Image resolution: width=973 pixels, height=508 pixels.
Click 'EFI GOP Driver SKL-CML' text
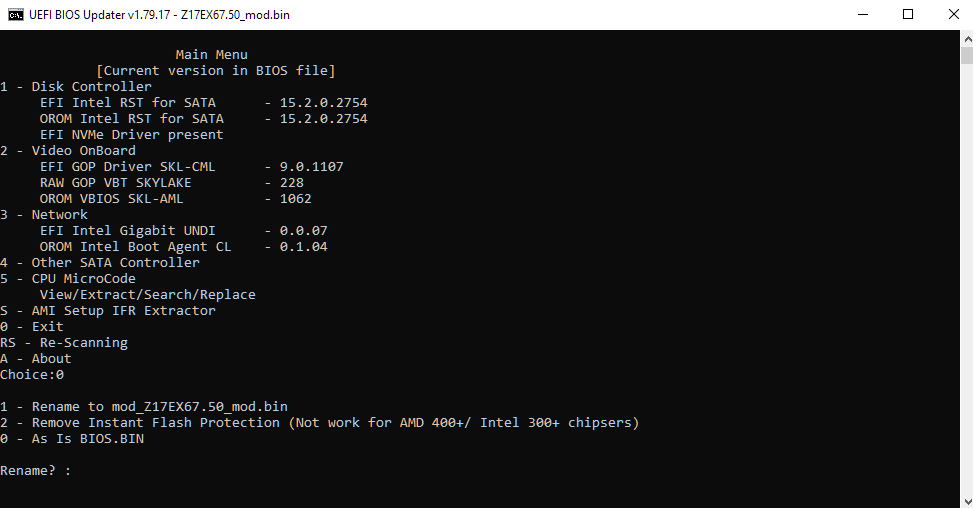(128, 166)
